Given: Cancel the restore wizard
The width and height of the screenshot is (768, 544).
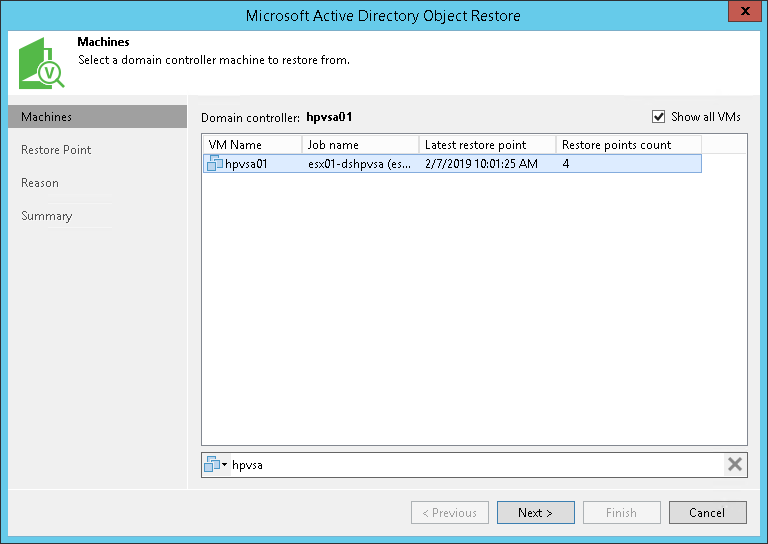Looking at the screenshot, I should 706,513.
